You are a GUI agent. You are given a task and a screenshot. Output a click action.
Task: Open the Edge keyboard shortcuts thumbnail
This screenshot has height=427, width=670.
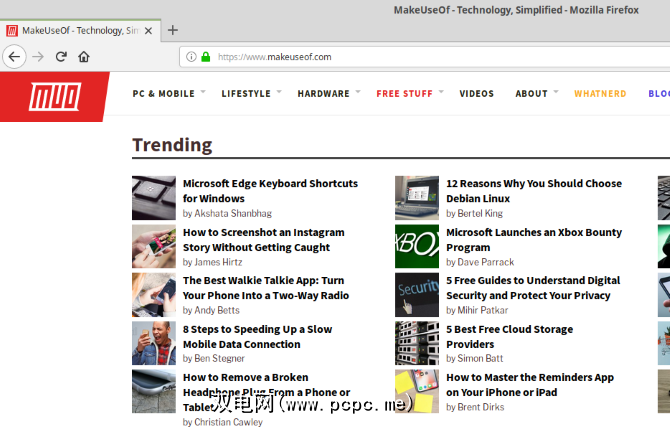tap(154, 197)
